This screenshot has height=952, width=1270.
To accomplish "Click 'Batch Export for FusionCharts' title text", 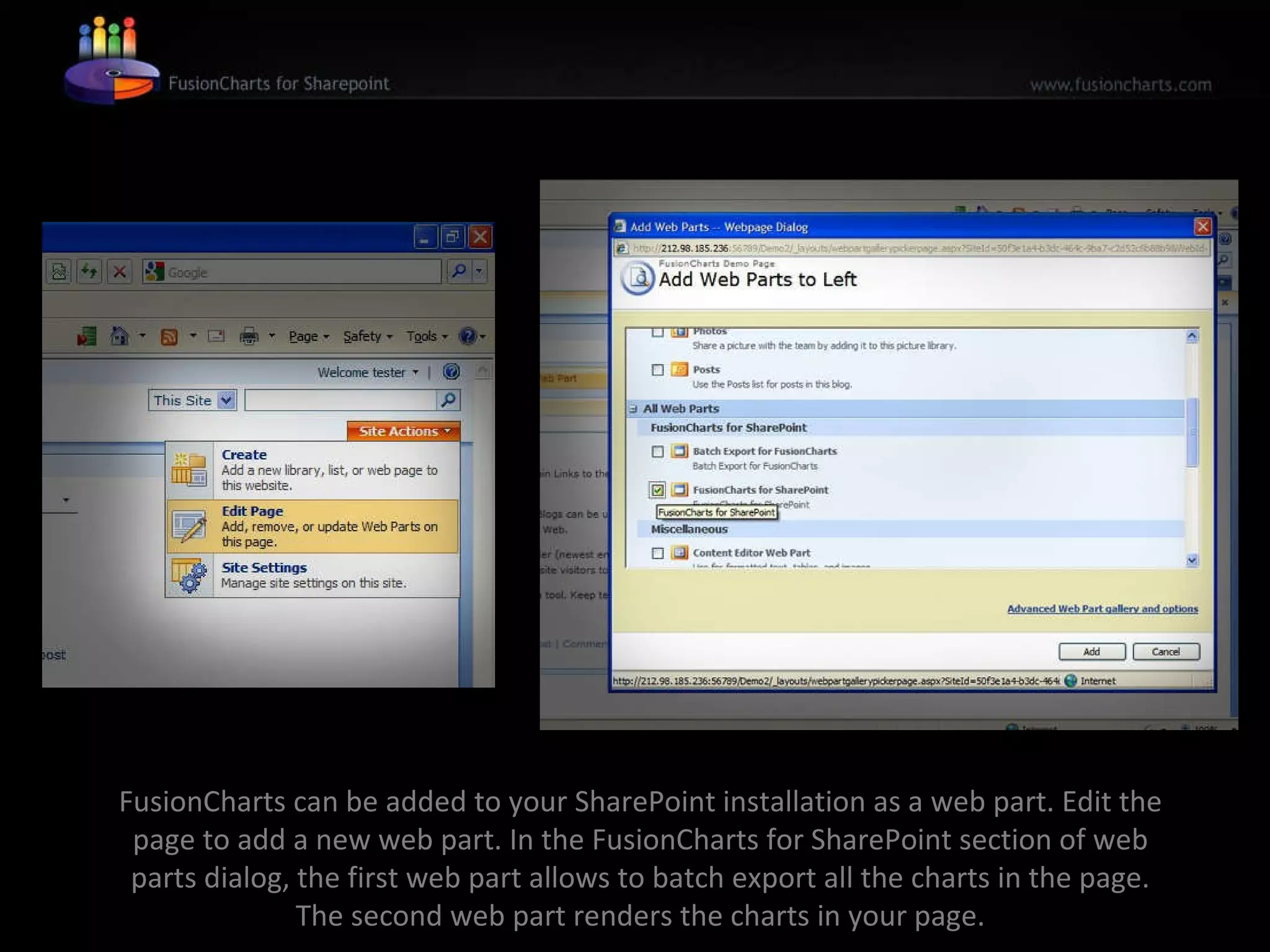I will (x=765, y=452).
